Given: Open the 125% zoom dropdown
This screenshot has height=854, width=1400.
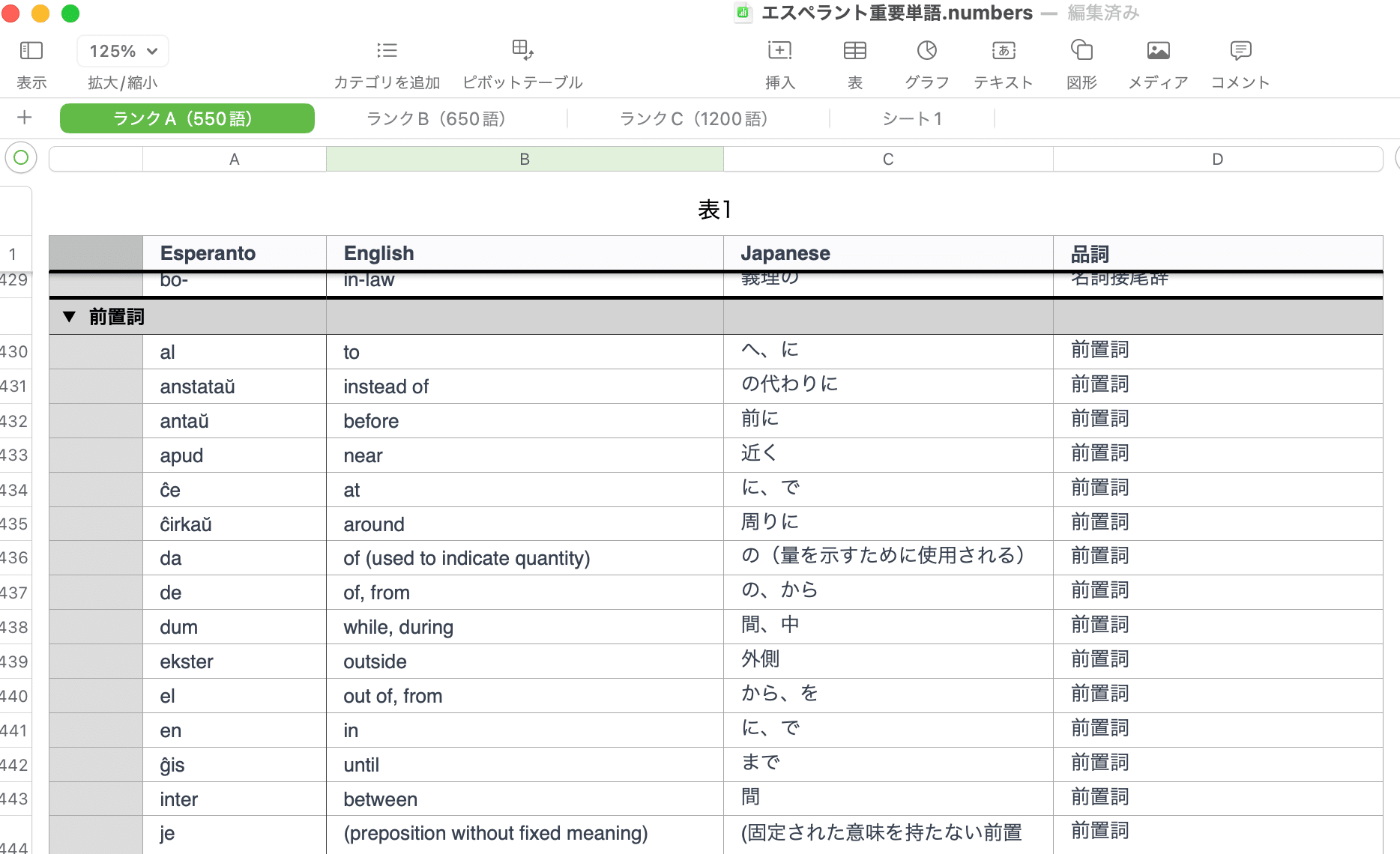Looking at the screenshot, I should 122,51.
